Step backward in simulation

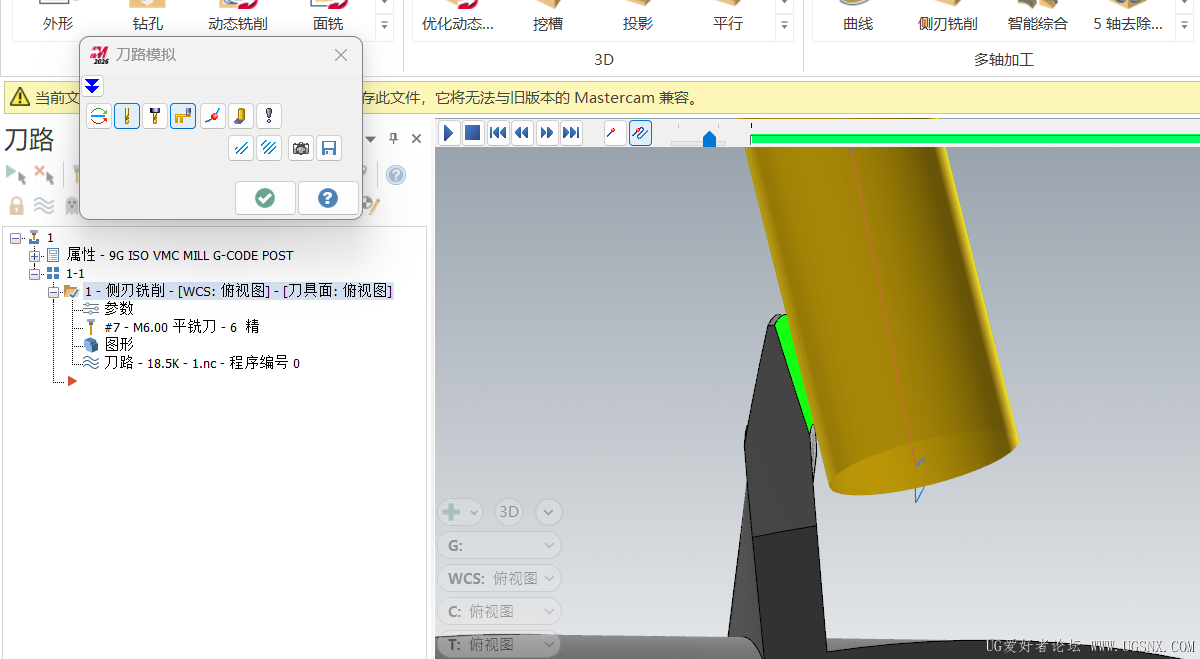522,132
